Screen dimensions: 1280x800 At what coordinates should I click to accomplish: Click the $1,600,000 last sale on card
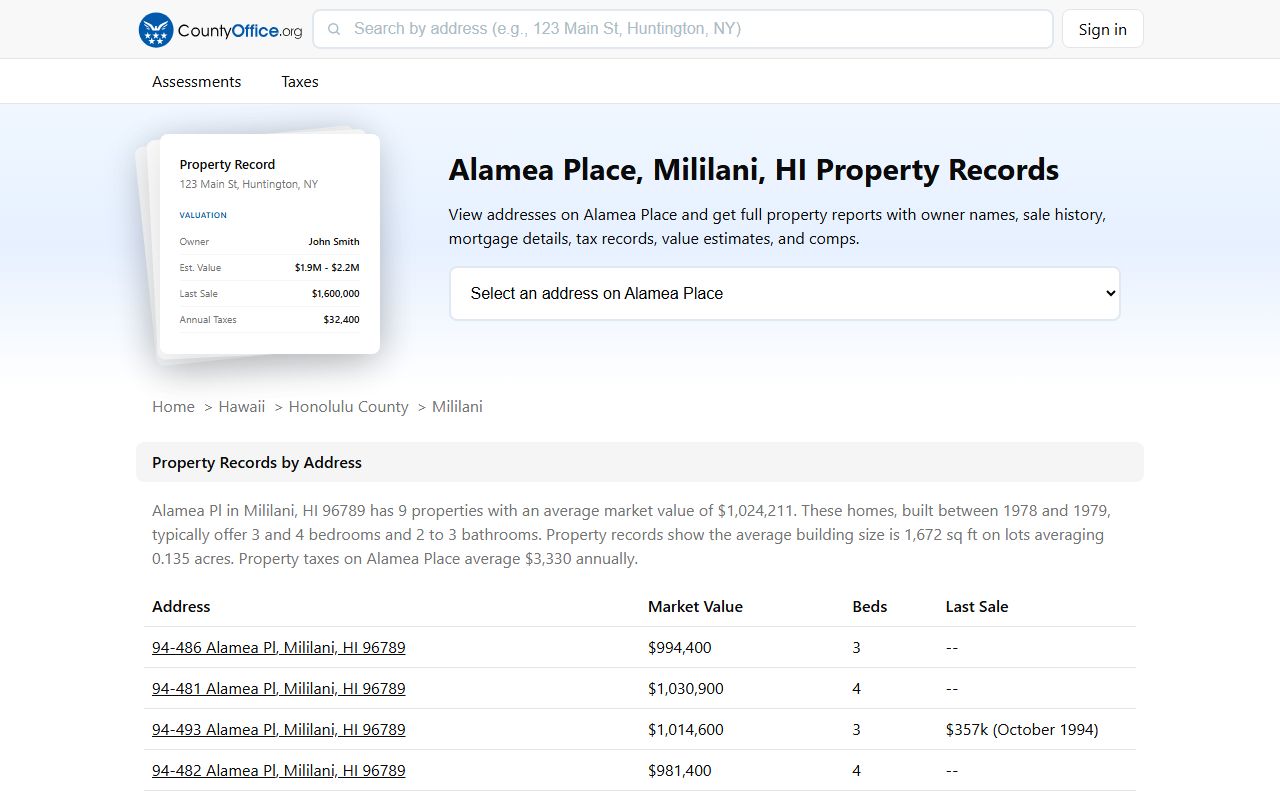[336, 294]
